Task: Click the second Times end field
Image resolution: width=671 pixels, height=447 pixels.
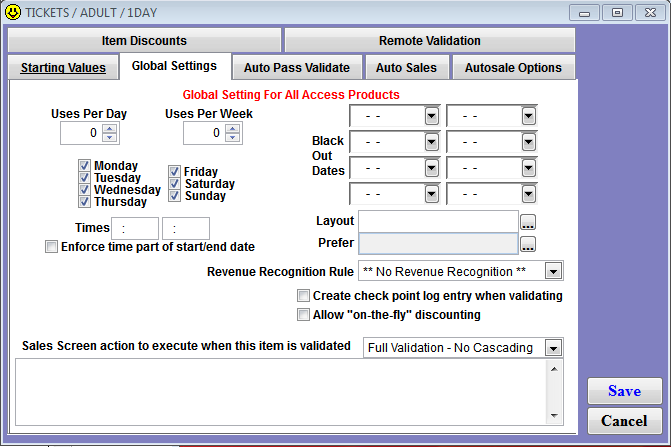Action: [186, 228]
